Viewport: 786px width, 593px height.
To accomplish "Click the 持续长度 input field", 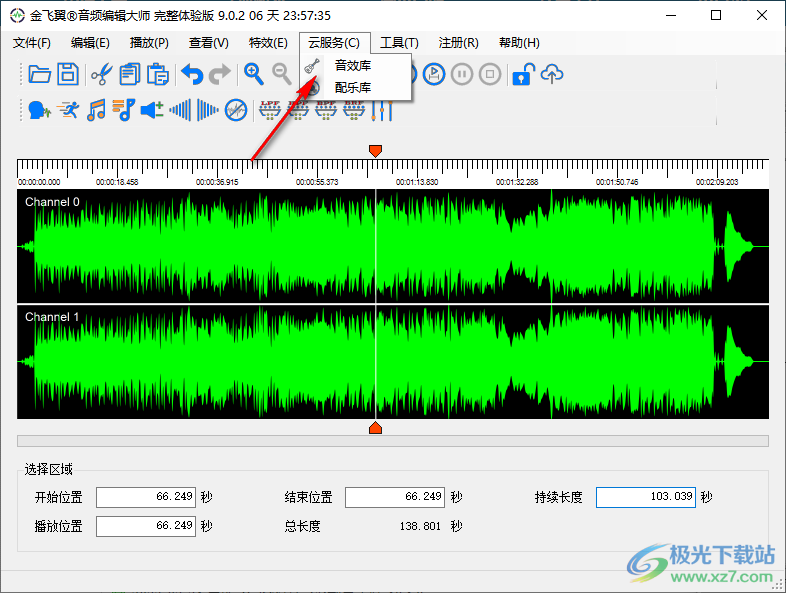I will (x=646, y=497).
